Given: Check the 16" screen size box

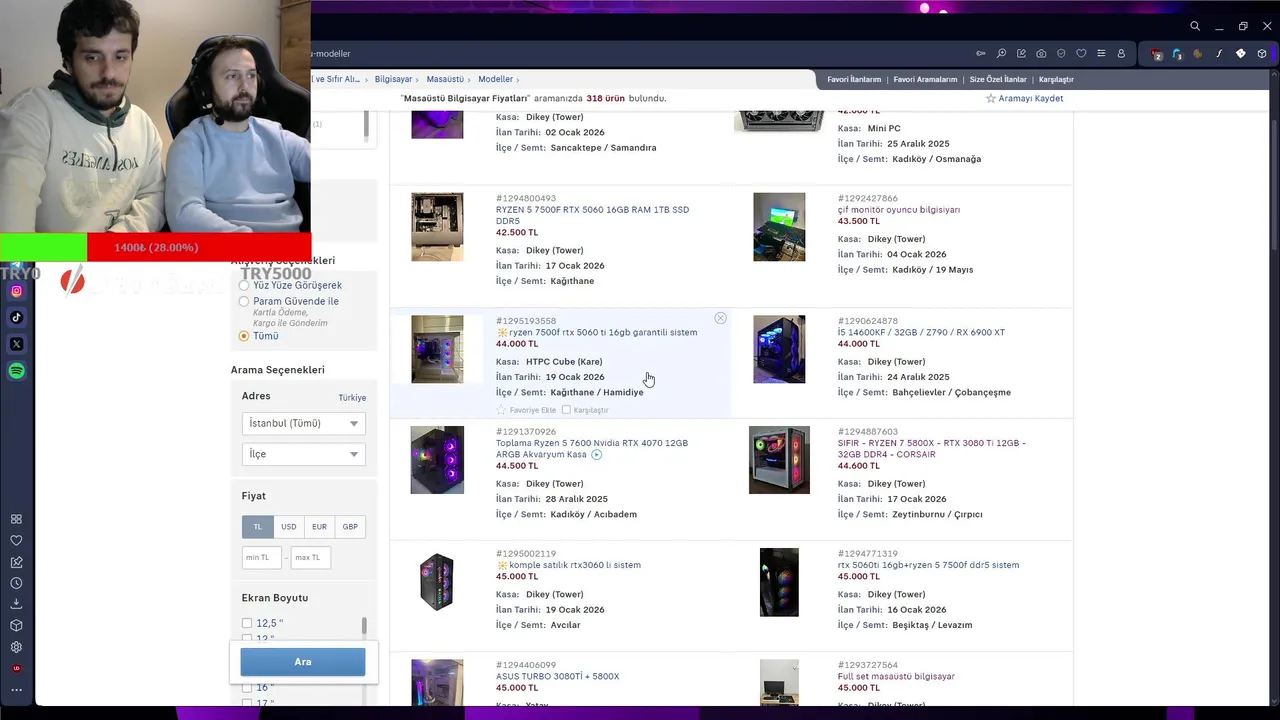Looking at the screenshot, I should pyautogui.click(x=247, y=688).
